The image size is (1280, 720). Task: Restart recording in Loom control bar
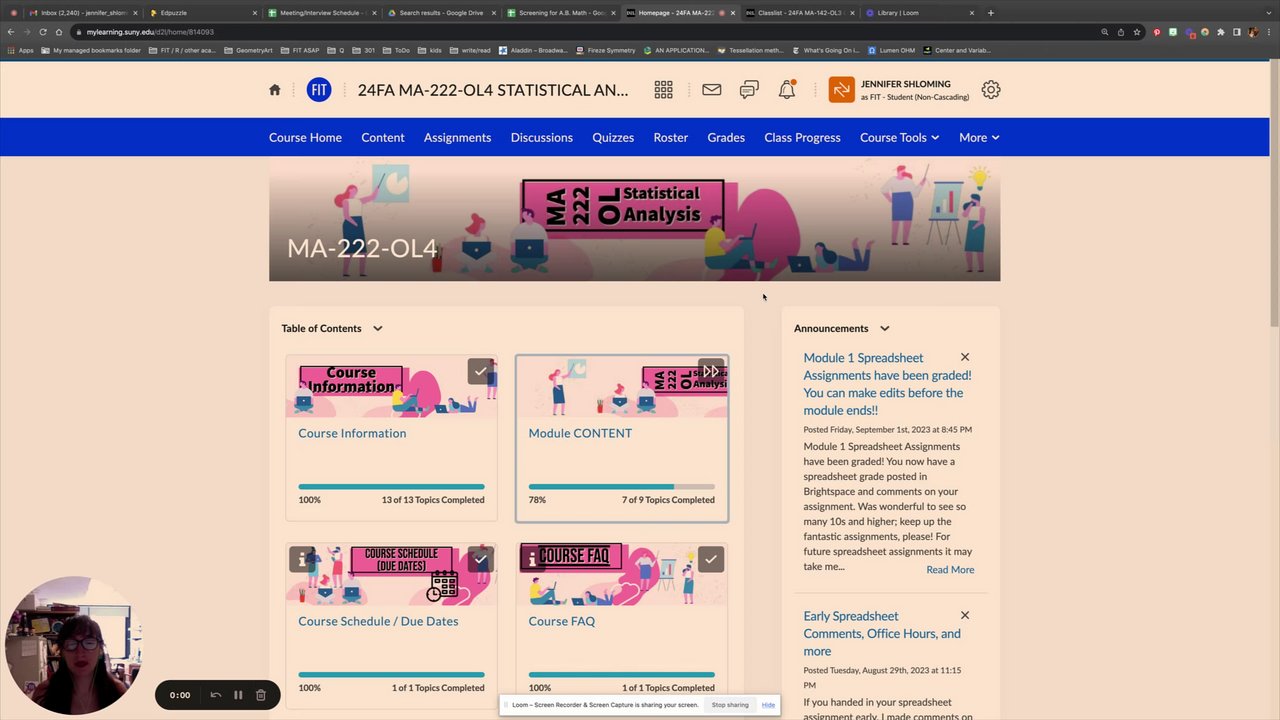216,695
